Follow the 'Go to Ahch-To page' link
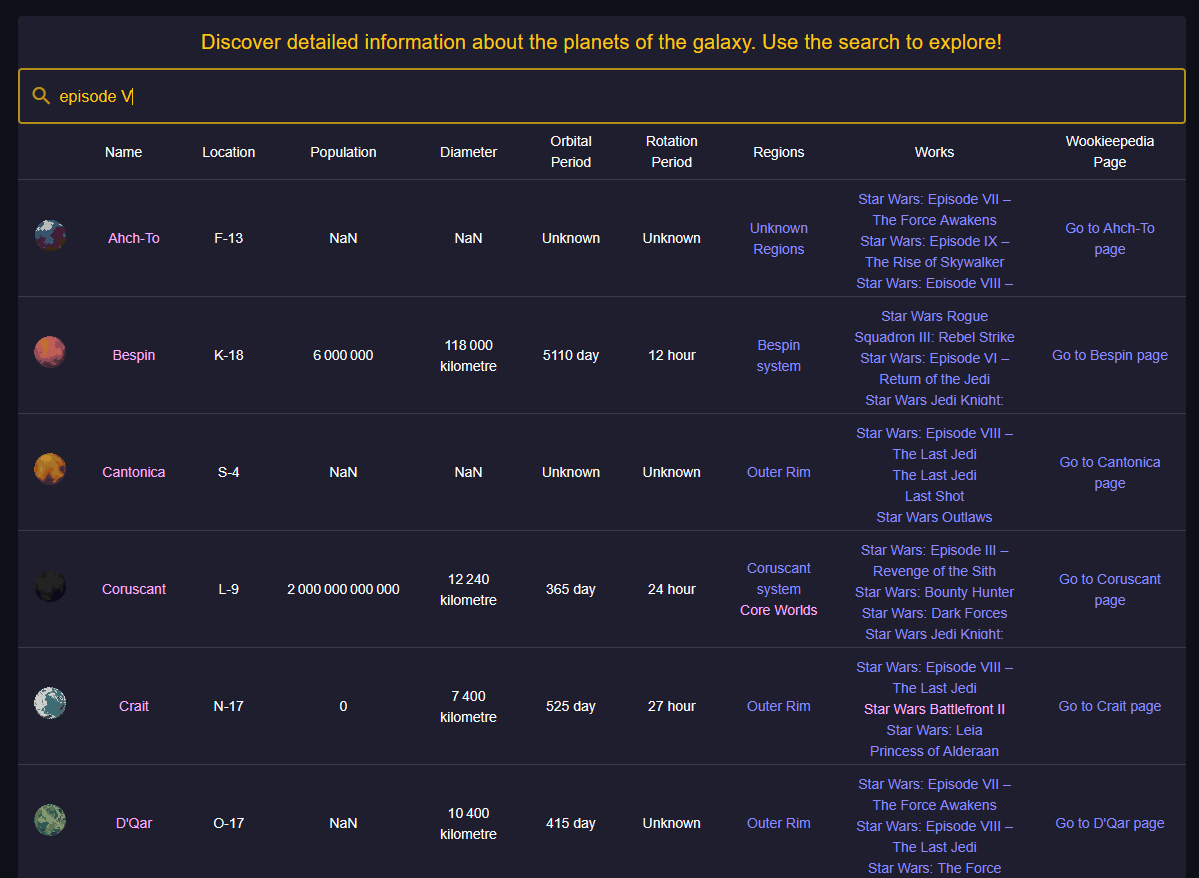The width and height of the screenshot is (1199, 878). pyautogui.click(x=1110, y=239)
